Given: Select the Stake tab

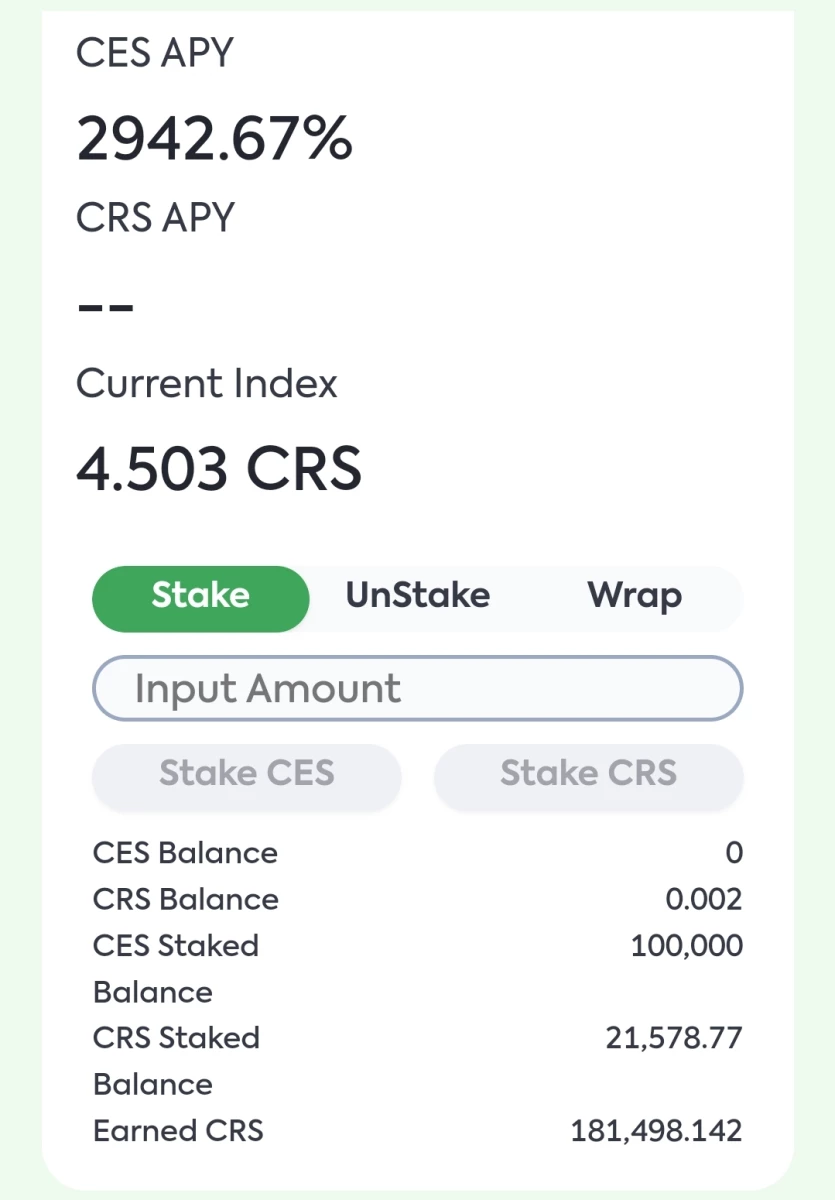Looking at the screenshot, I should point(201,598).
